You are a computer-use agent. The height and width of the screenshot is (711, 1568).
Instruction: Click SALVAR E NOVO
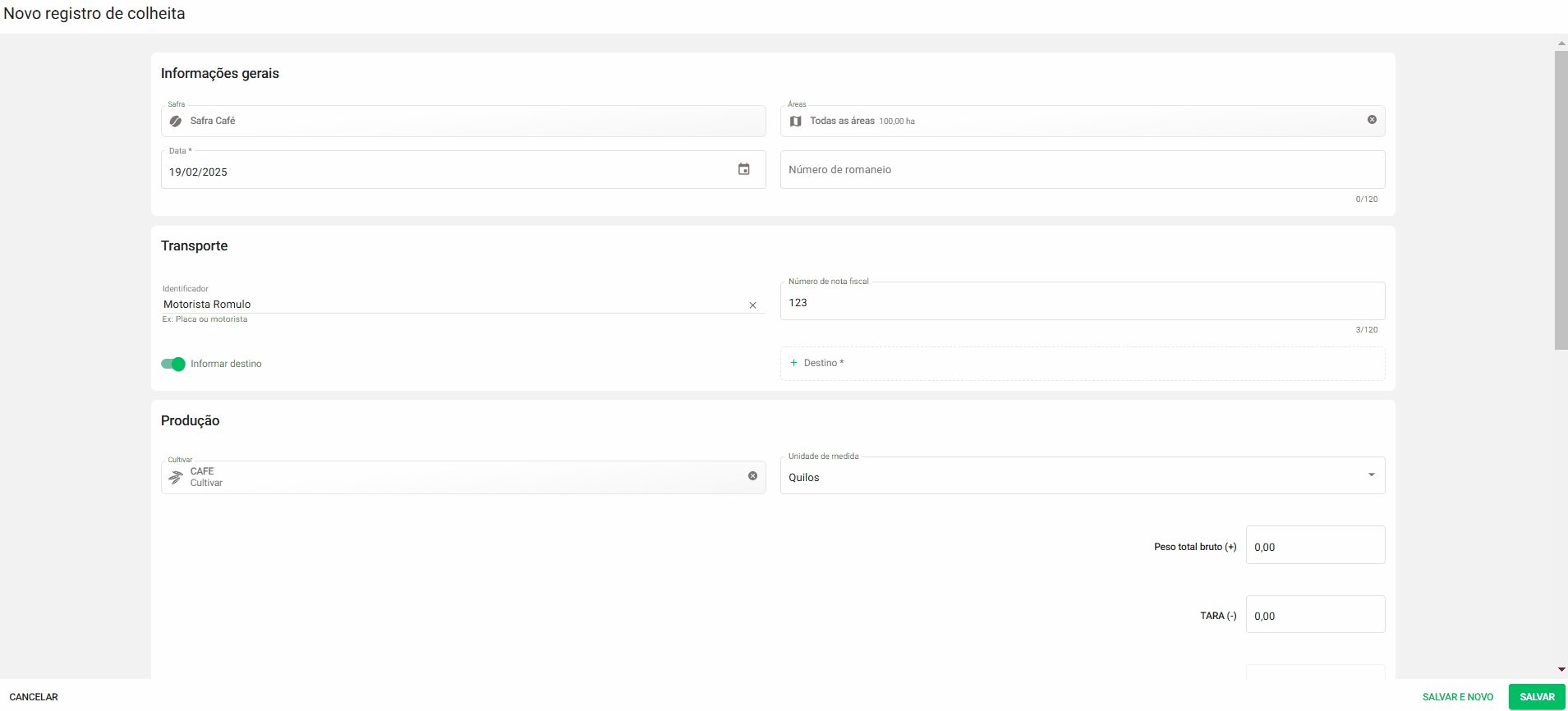(x=1457, y=697)
